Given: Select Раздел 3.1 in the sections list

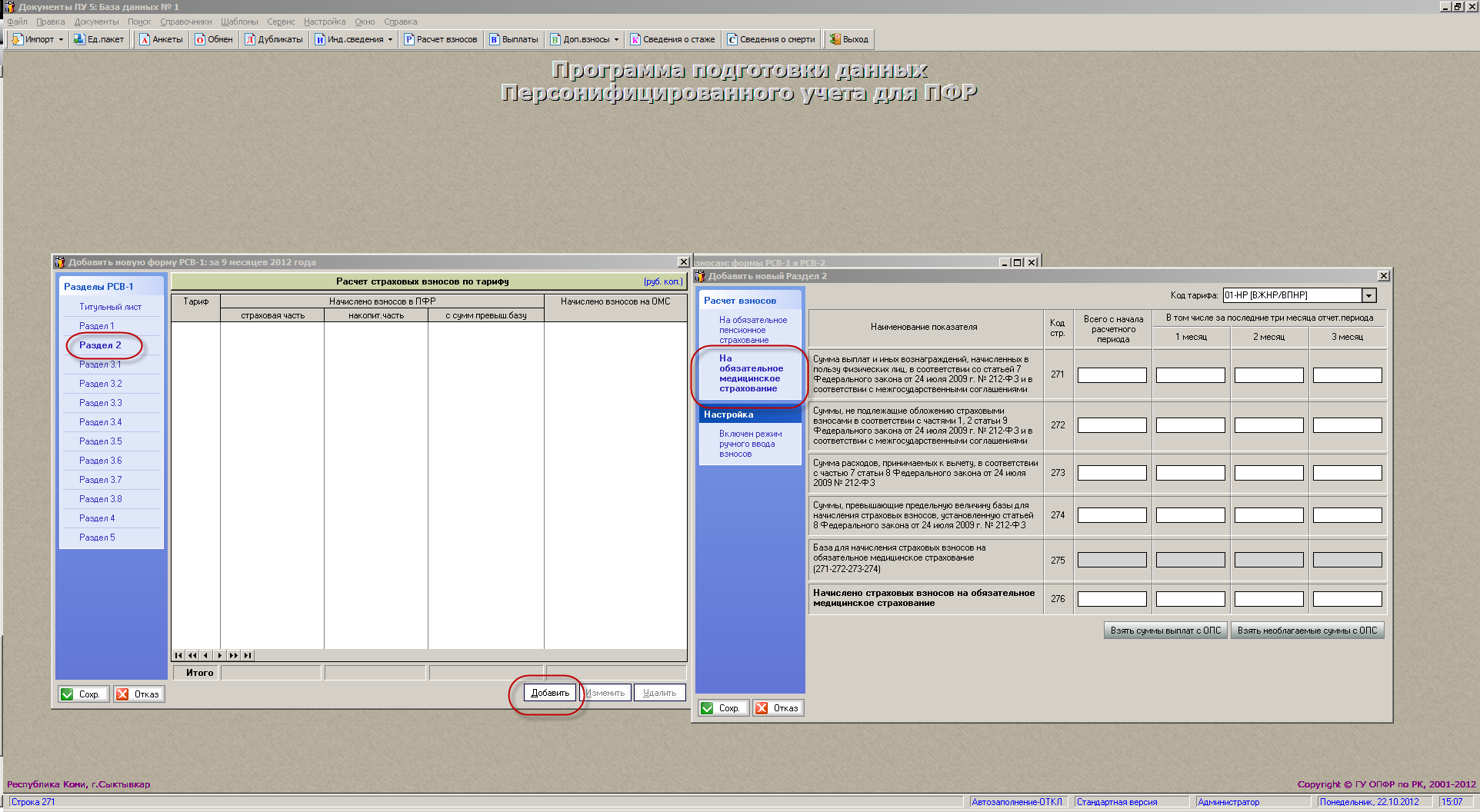Looking at the screenshot, I should 100,364.
